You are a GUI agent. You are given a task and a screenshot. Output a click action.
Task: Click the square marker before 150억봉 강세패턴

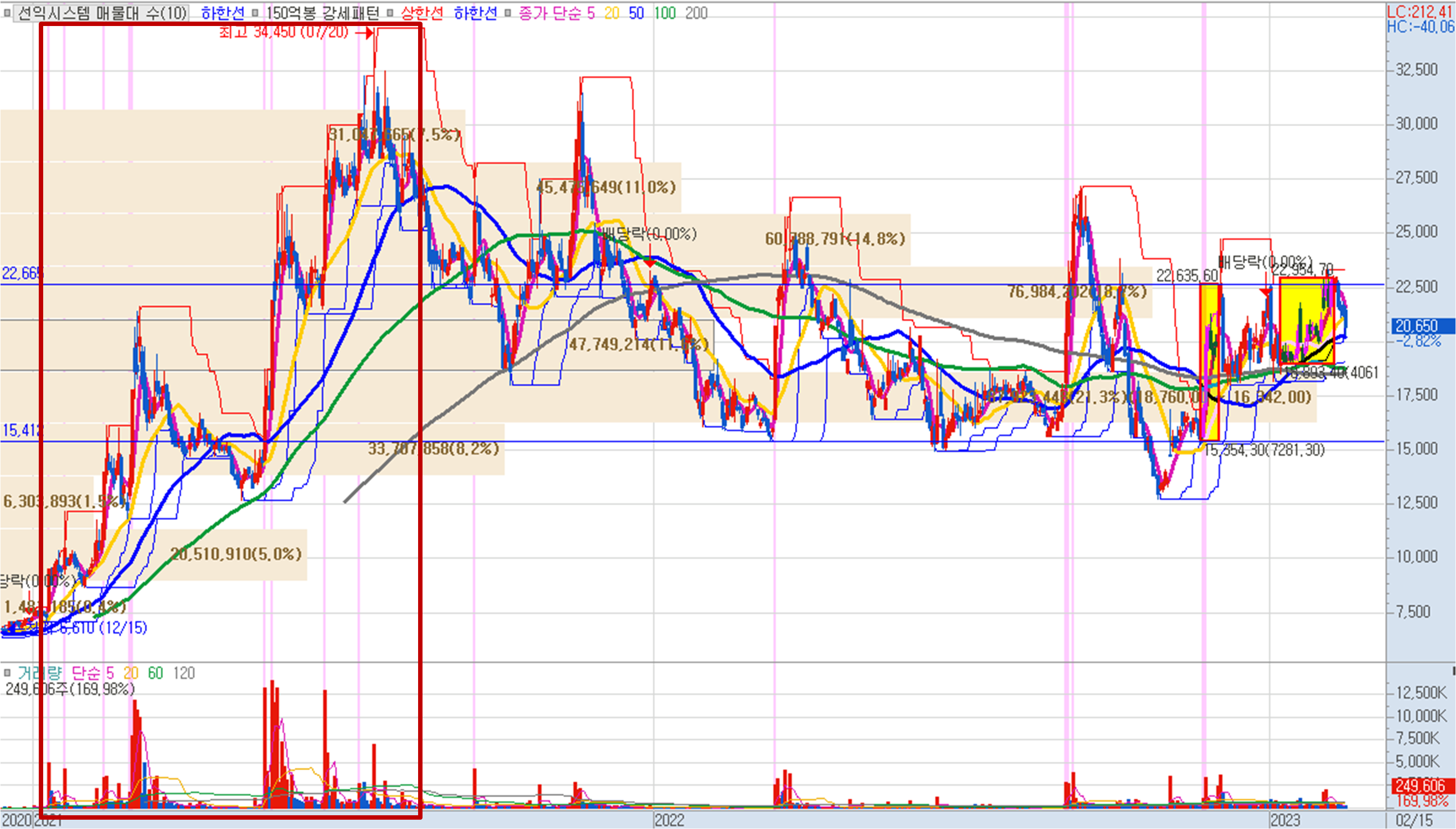(x=256, y=13)
